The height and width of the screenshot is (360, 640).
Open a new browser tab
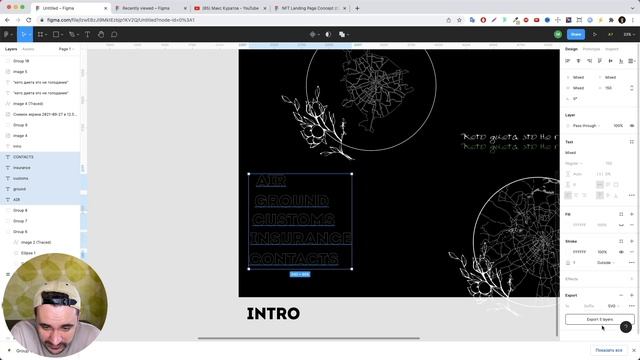pos(357,8)
